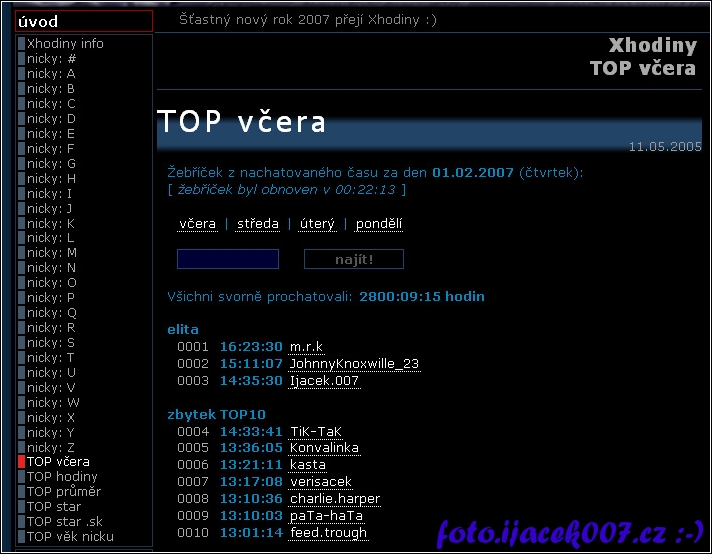Viewport: 712px width, 554px height.
Task: Select the TOP včera sidebar entry
Action: click(58, 462)
